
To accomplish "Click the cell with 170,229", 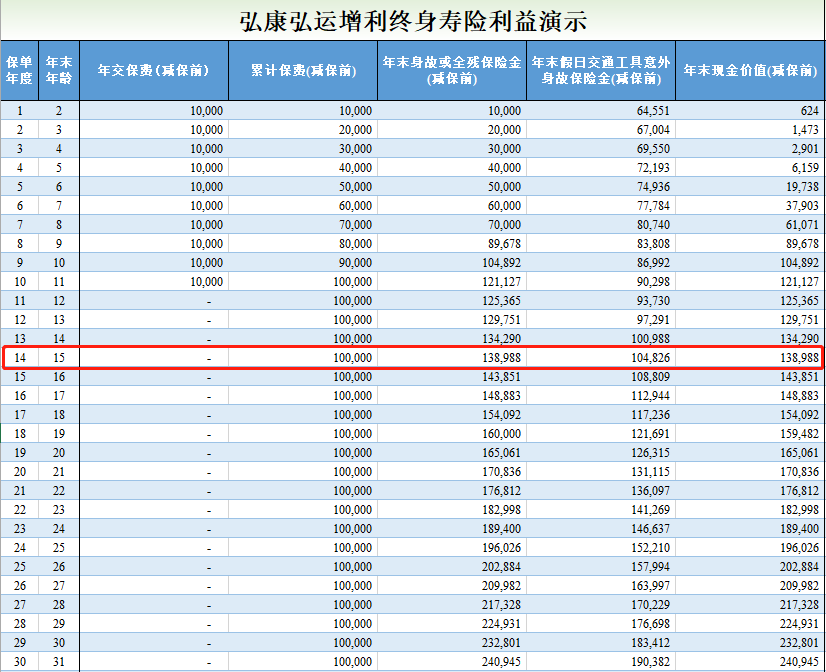I will point(601,604).
